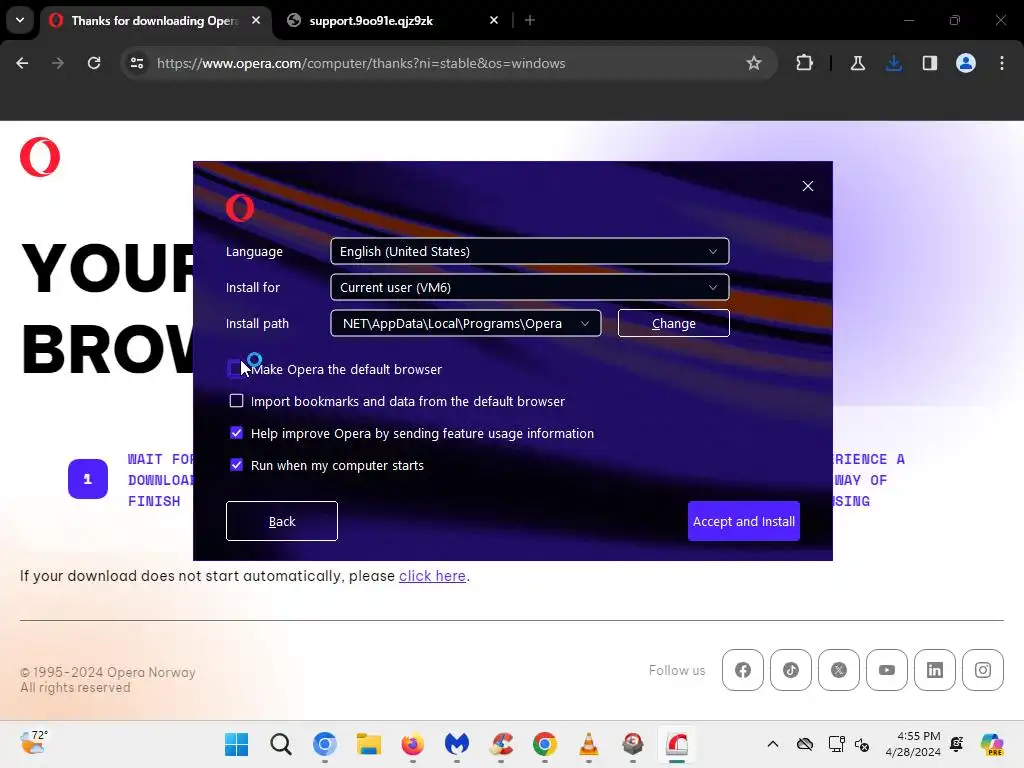This screenshot has width=1024, height=768.
Task: Show browser downloads
Action: pyautogui.click(x=893, y=63)
